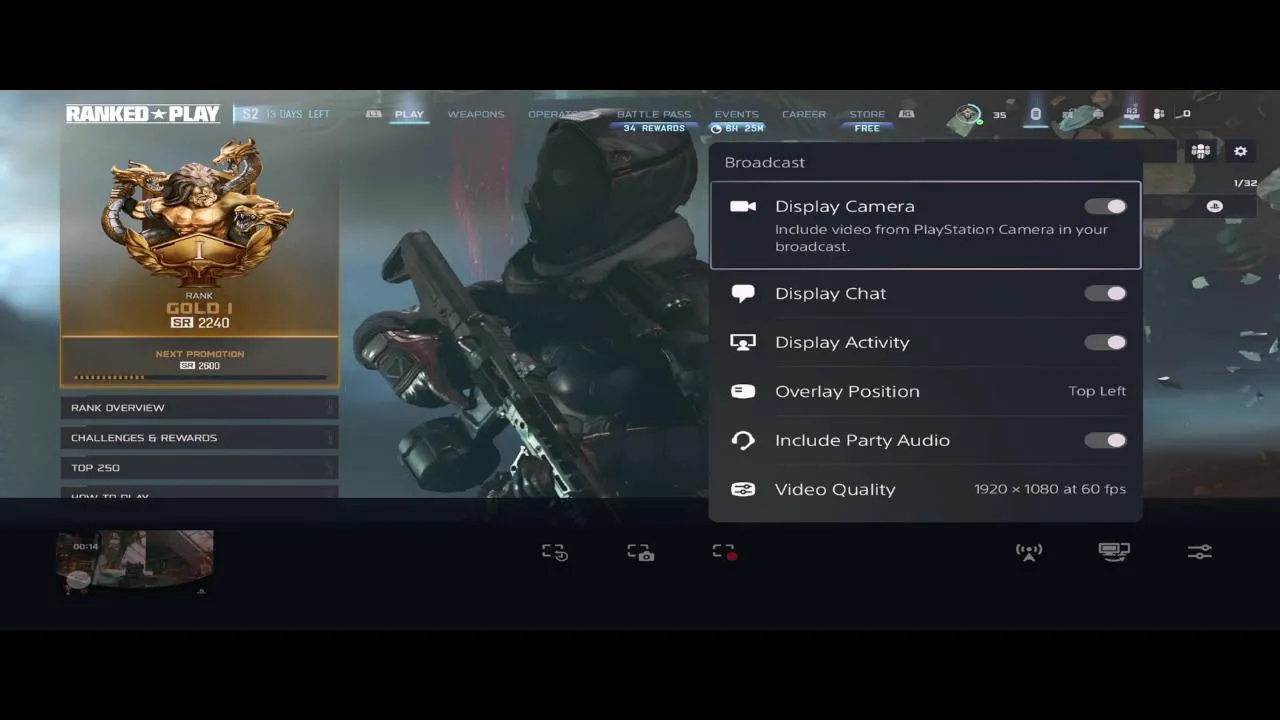The width and height of the screenshot is (1280, 720).
Task: Click the Gold I rank emblem
Action: [x=199, y=215]
